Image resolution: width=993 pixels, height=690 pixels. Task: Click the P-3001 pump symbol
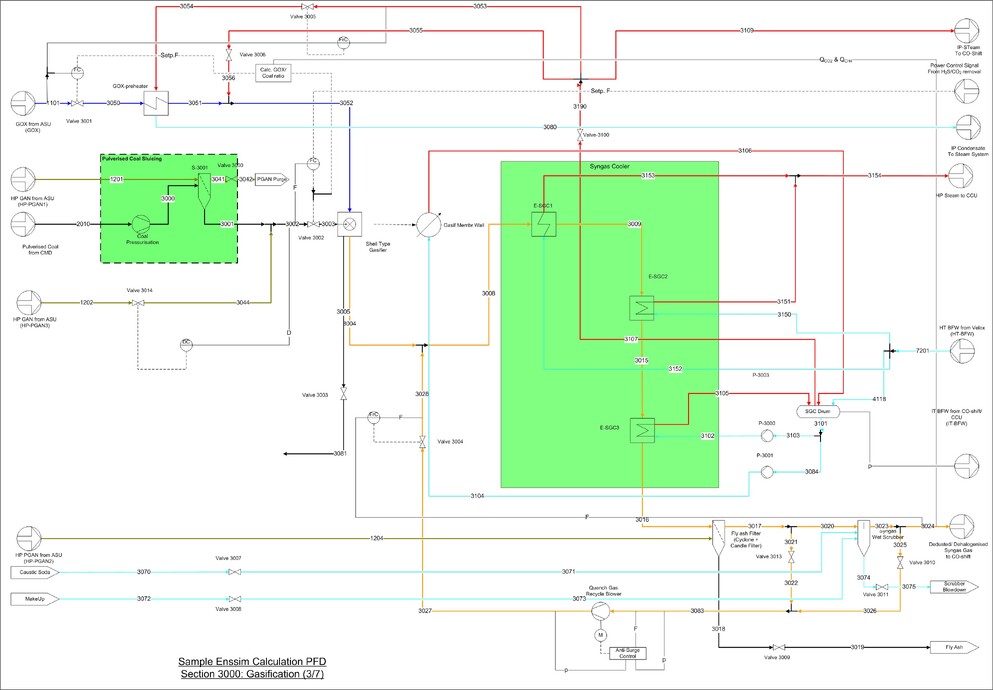pos(766,472)
